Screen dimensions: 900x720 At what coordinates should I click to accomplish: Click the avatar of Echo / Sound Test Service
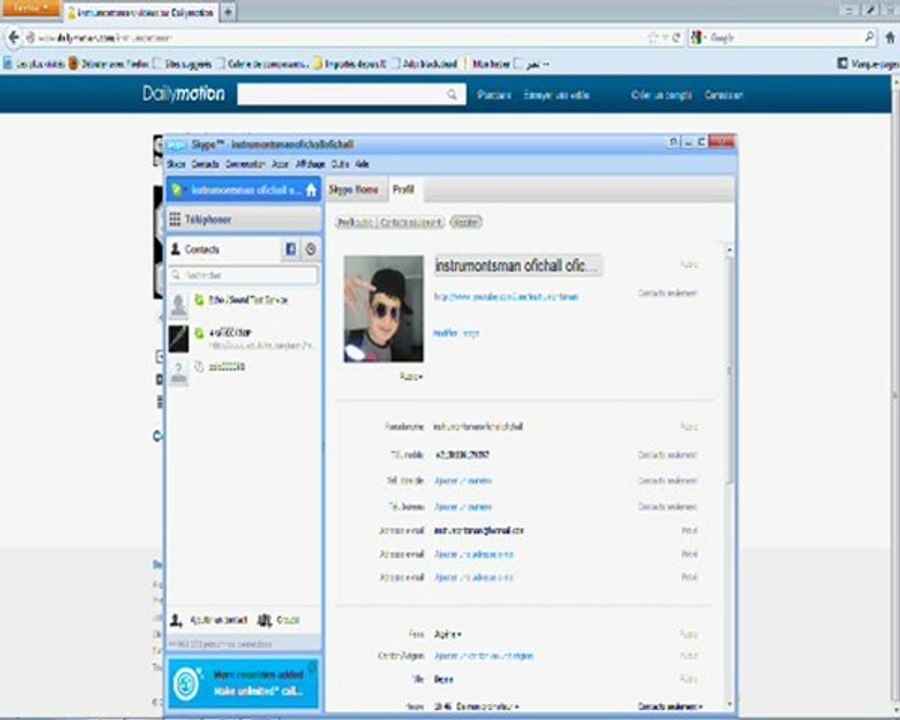coord(179,304)
